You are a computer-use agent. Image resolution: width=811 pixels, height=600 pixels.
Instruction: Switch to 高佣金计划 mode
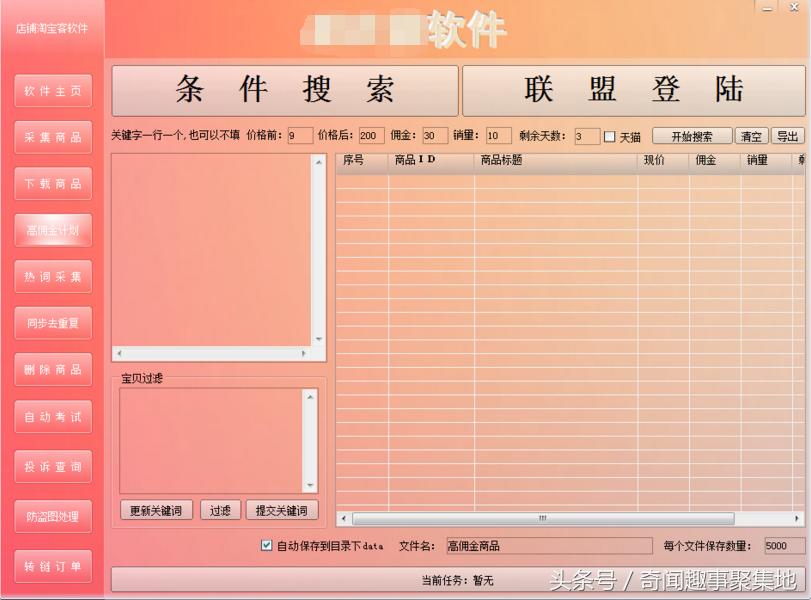[52, 230]
